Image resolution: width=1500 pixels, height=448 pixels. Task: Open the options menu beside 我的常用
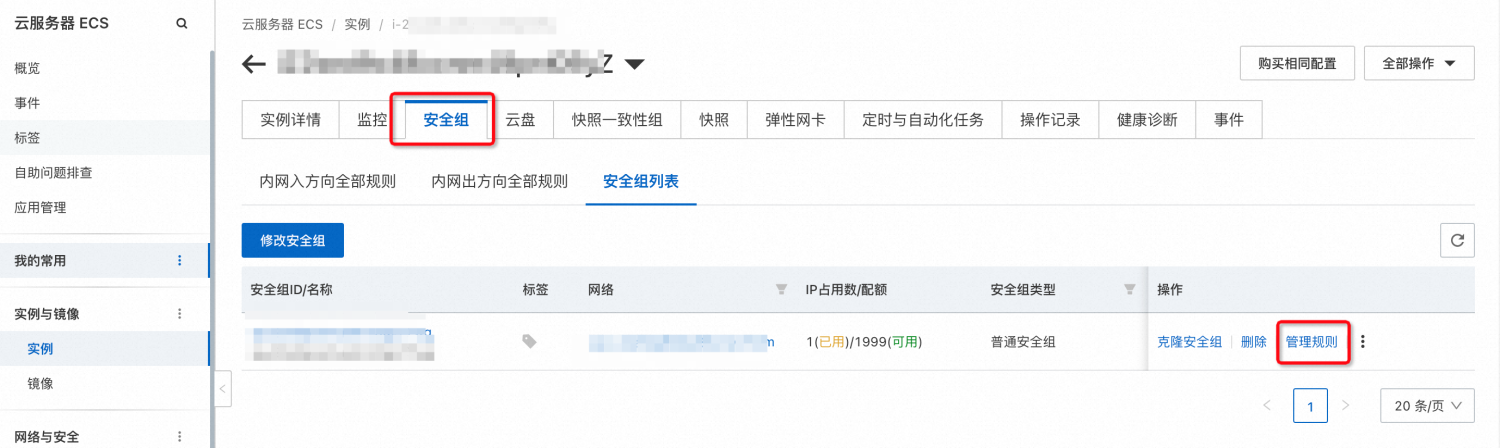[180, 261]
